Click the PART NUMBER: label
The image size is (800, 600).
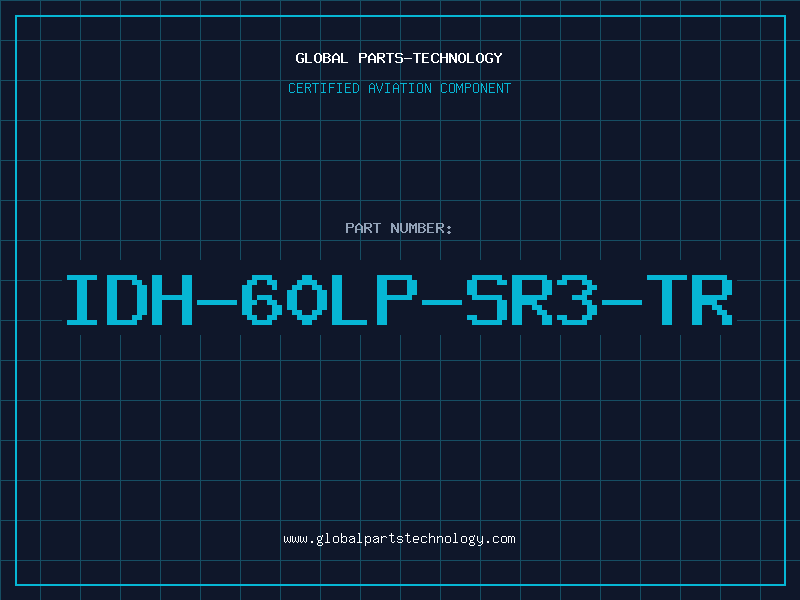[399, 228]
